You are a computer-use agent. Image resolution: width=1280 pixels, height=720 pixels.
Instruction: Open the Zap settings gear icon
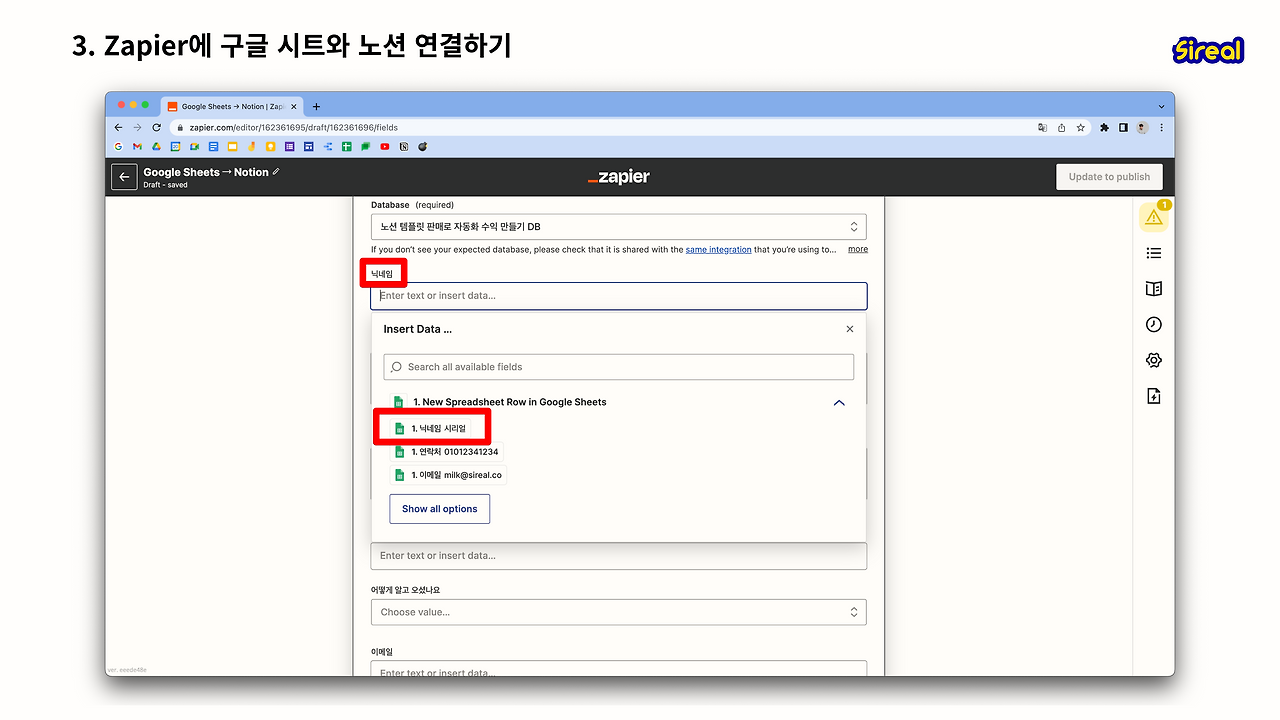1154,360
